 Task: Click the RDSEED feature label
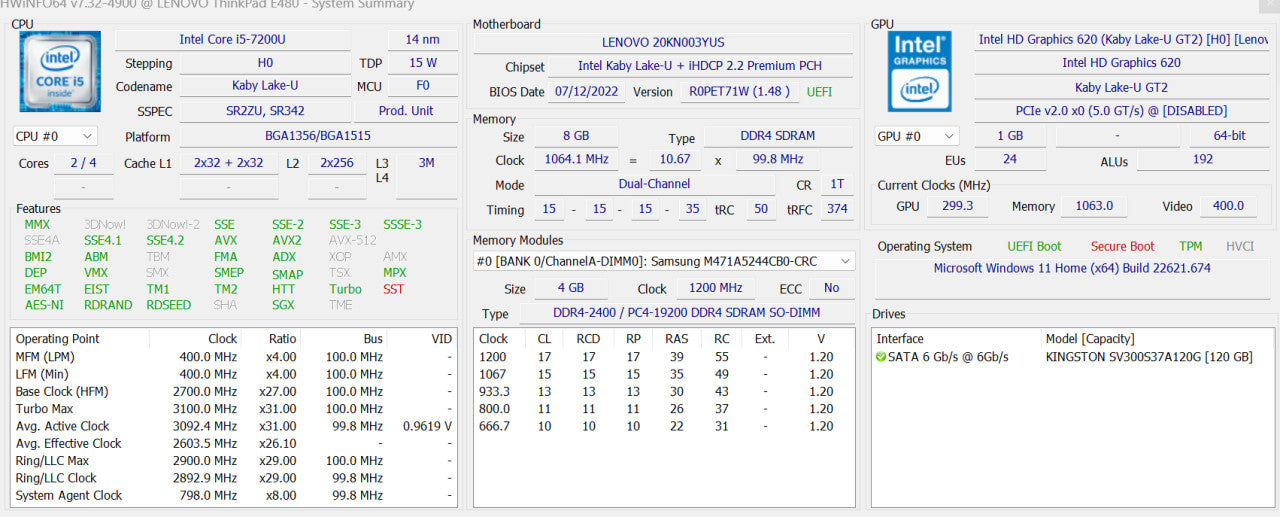(x=168, y=305)
